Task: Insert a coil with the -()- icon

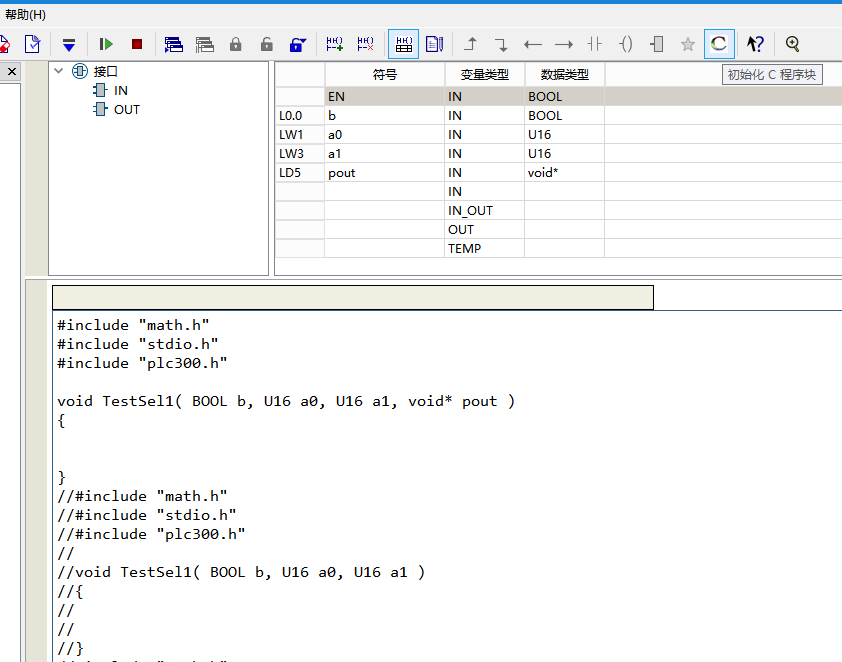Action: pos(626,44)
